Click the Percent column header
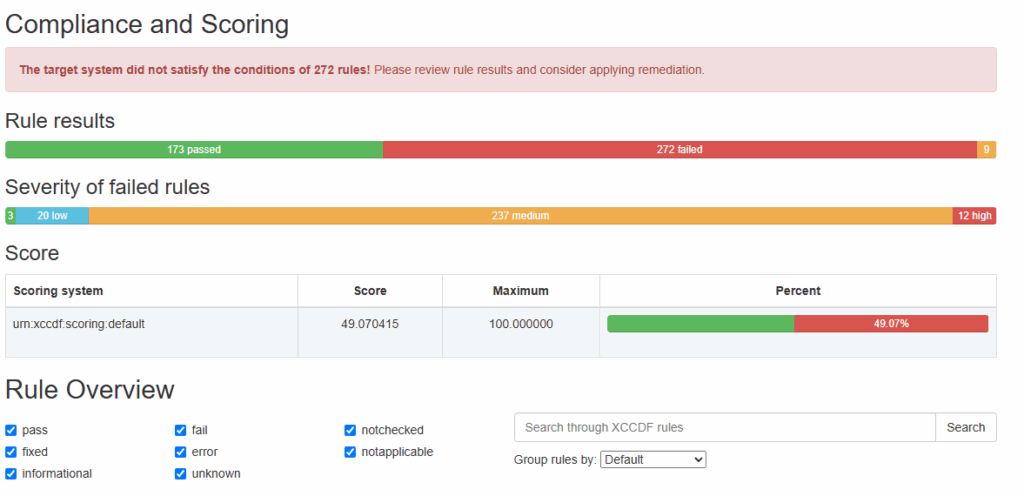This screenshot has width=1024, height=496. [797, 291]
